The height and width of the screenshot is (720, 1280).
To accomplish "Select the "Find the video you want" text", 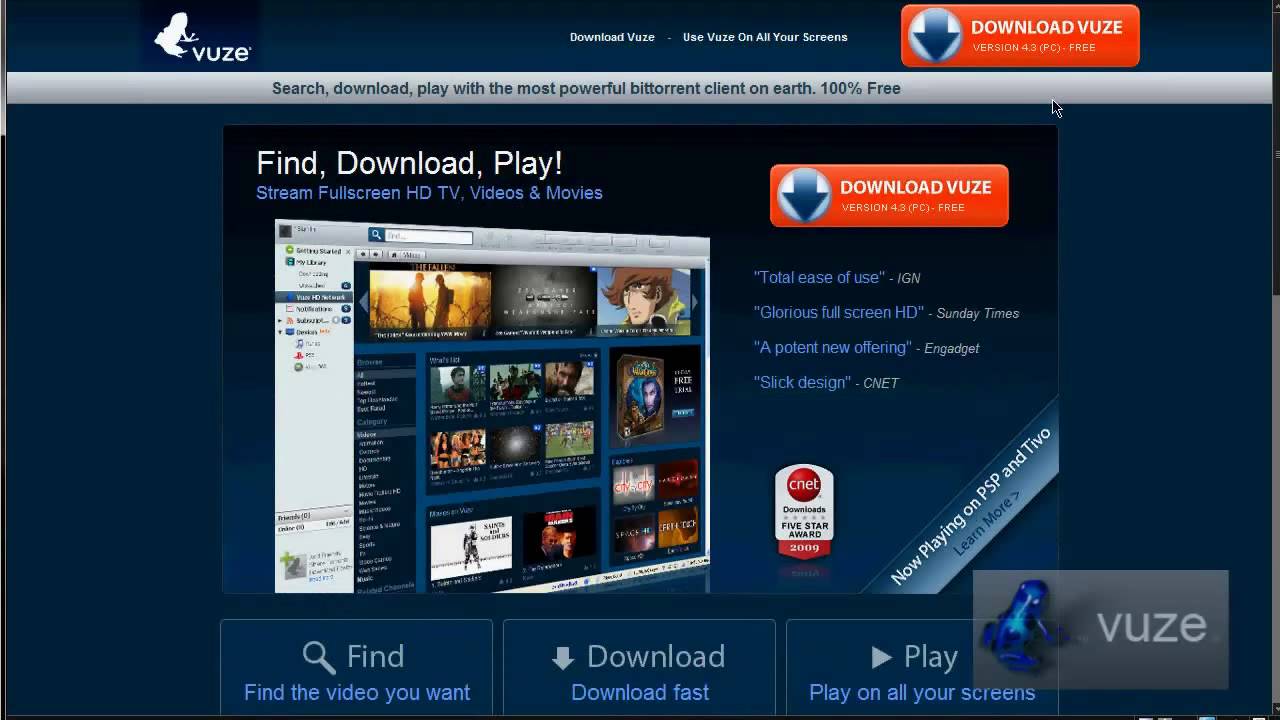I will point(357,692).
